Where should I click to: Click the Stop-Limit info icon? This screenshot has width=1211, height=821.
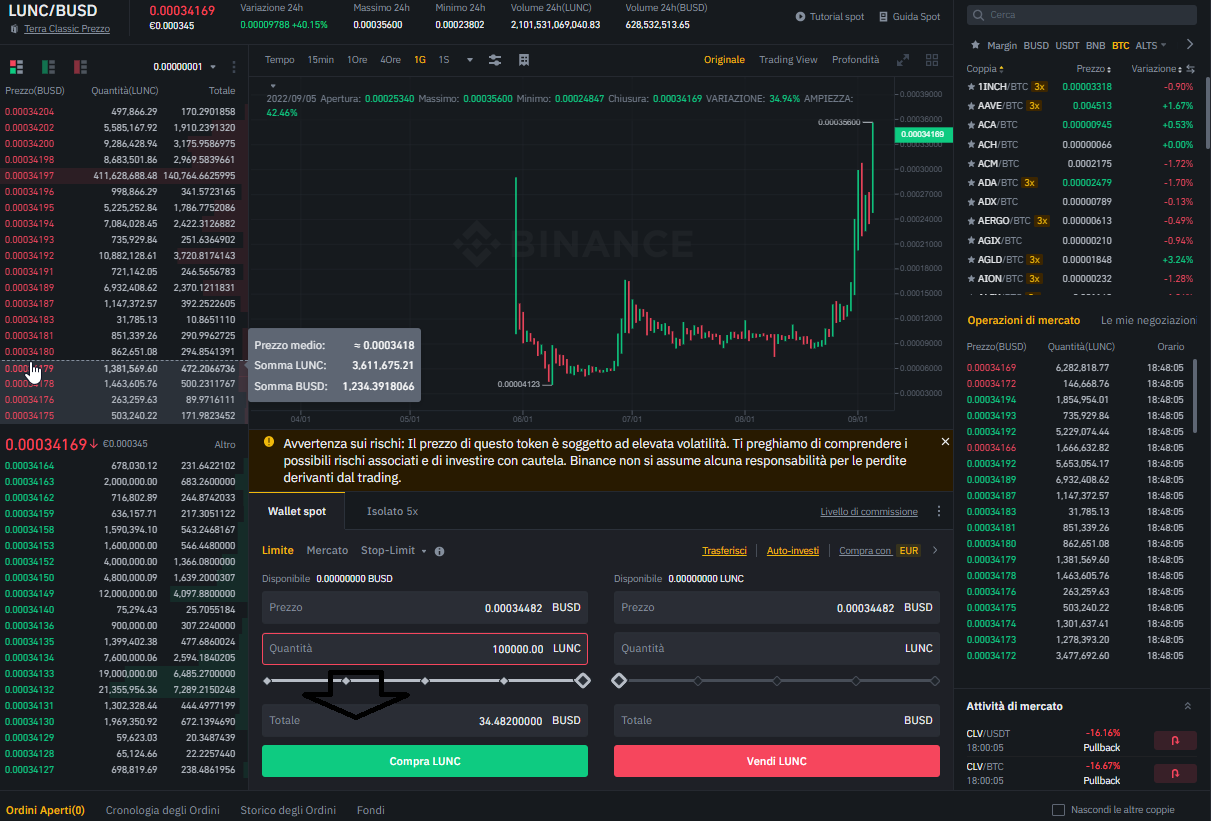[439, 551]
